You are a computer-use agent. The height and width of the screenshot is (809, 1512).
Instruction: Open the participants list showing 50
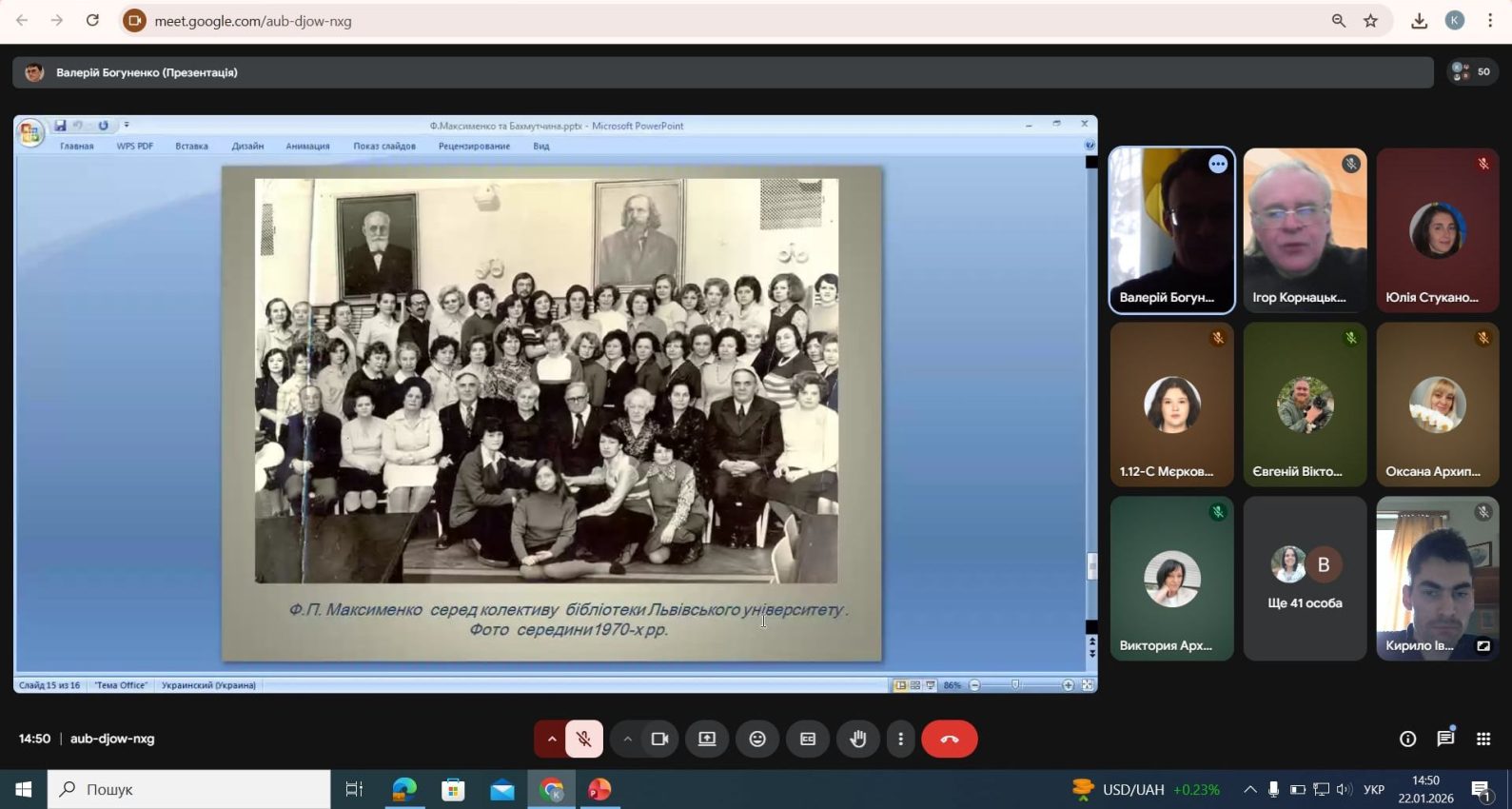[1472, 71]
